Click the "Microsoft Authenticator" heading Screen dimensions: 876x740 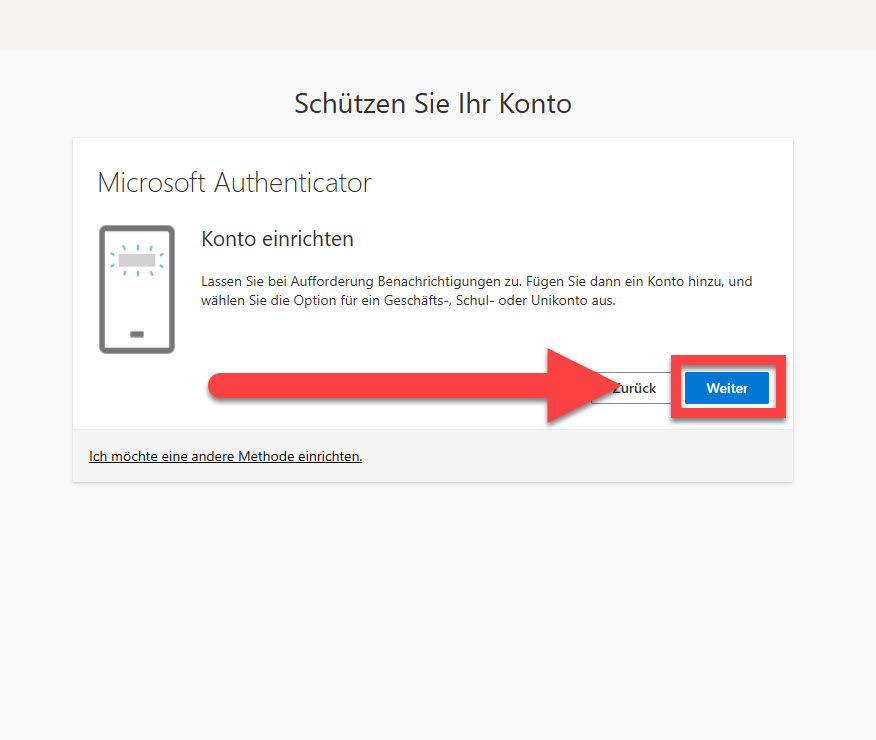234,183
